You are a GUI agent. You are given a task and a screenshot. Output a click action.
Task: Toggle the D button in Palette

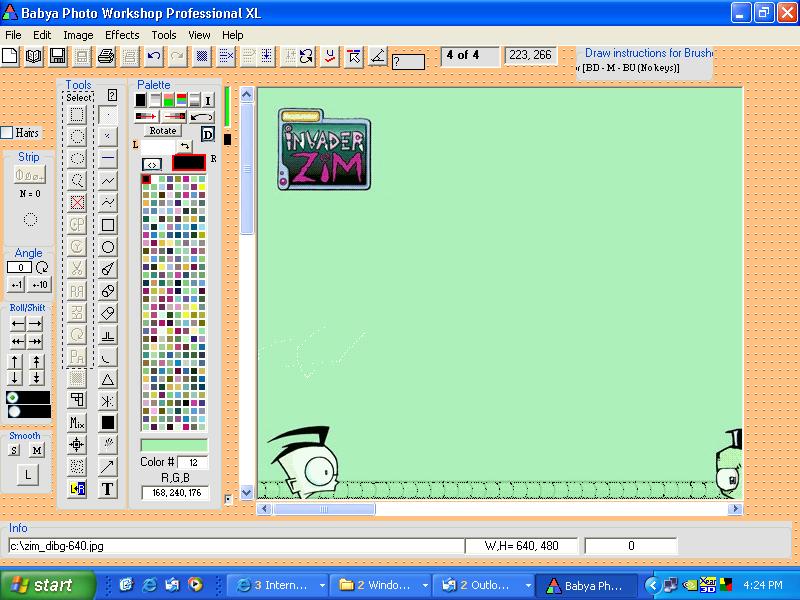pyautogui.click(x=208, y=135)
